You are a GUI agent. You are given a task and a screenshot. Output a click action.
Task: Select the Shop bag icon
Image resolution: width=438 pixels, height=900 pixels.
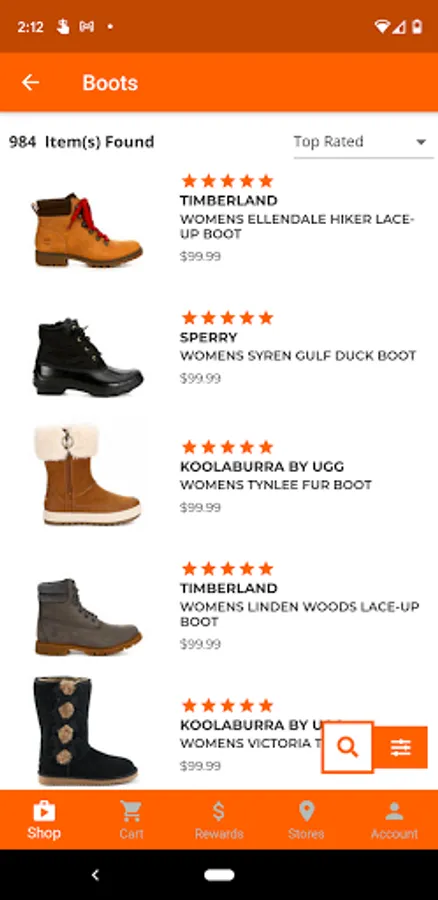click(44, 812)
